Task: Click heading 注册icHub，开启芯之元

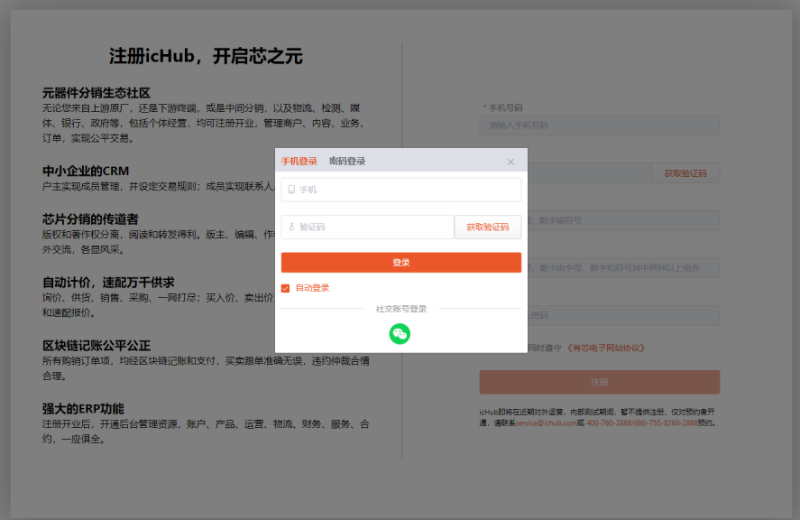Action: click(x=206, y=56)
